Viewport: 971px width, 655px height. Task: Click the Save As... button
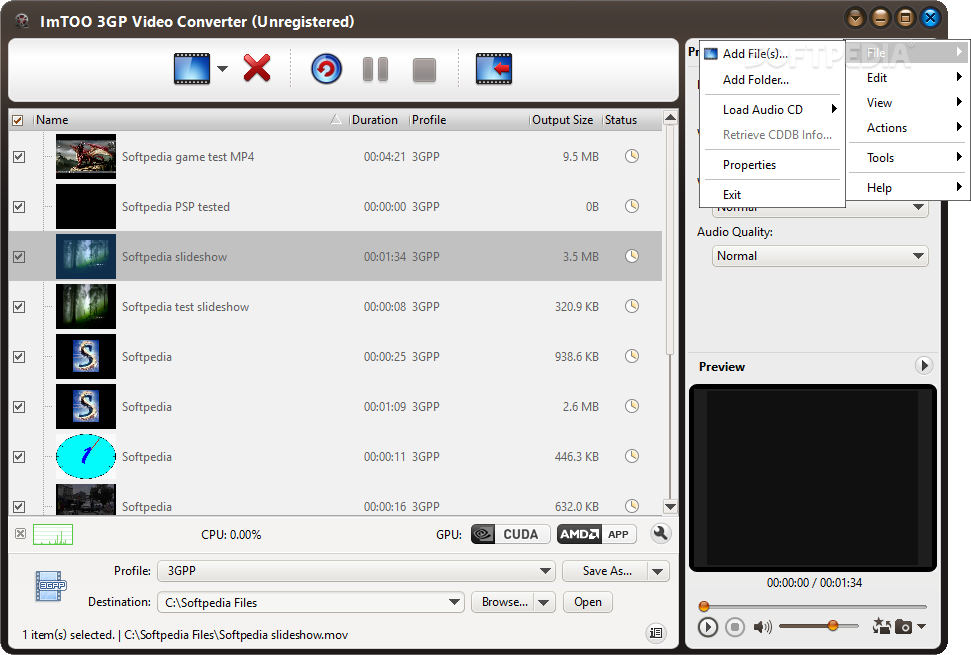(606, 571)
